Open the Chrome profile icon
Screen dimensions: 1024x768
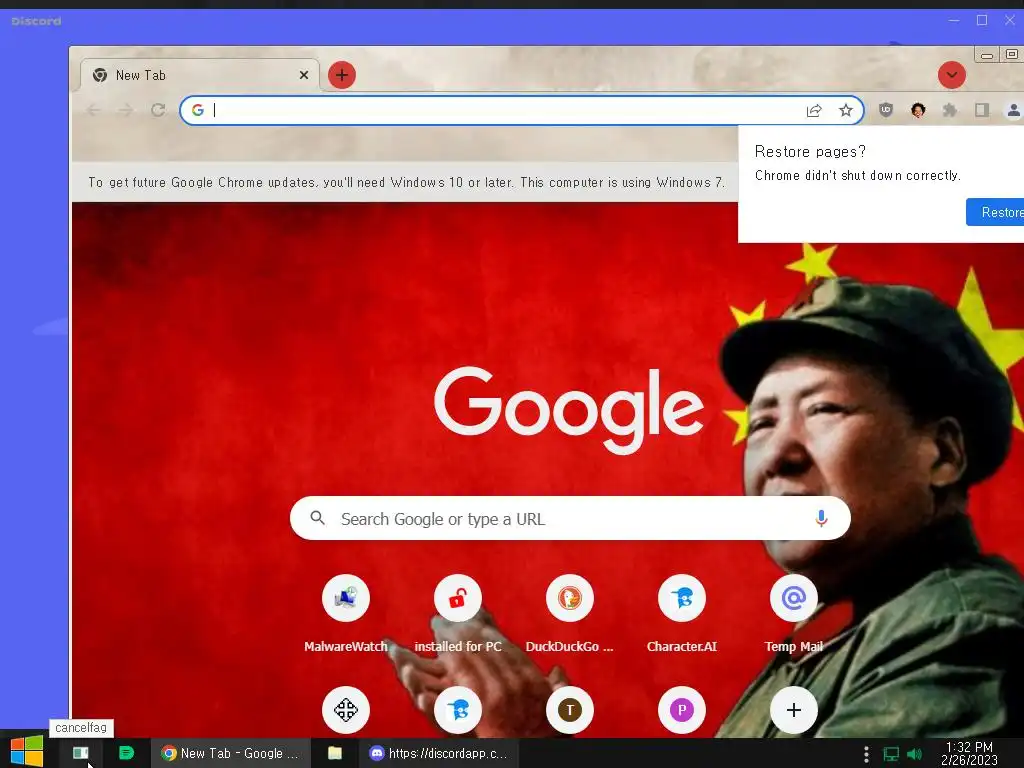click(x=1014, y=110)
